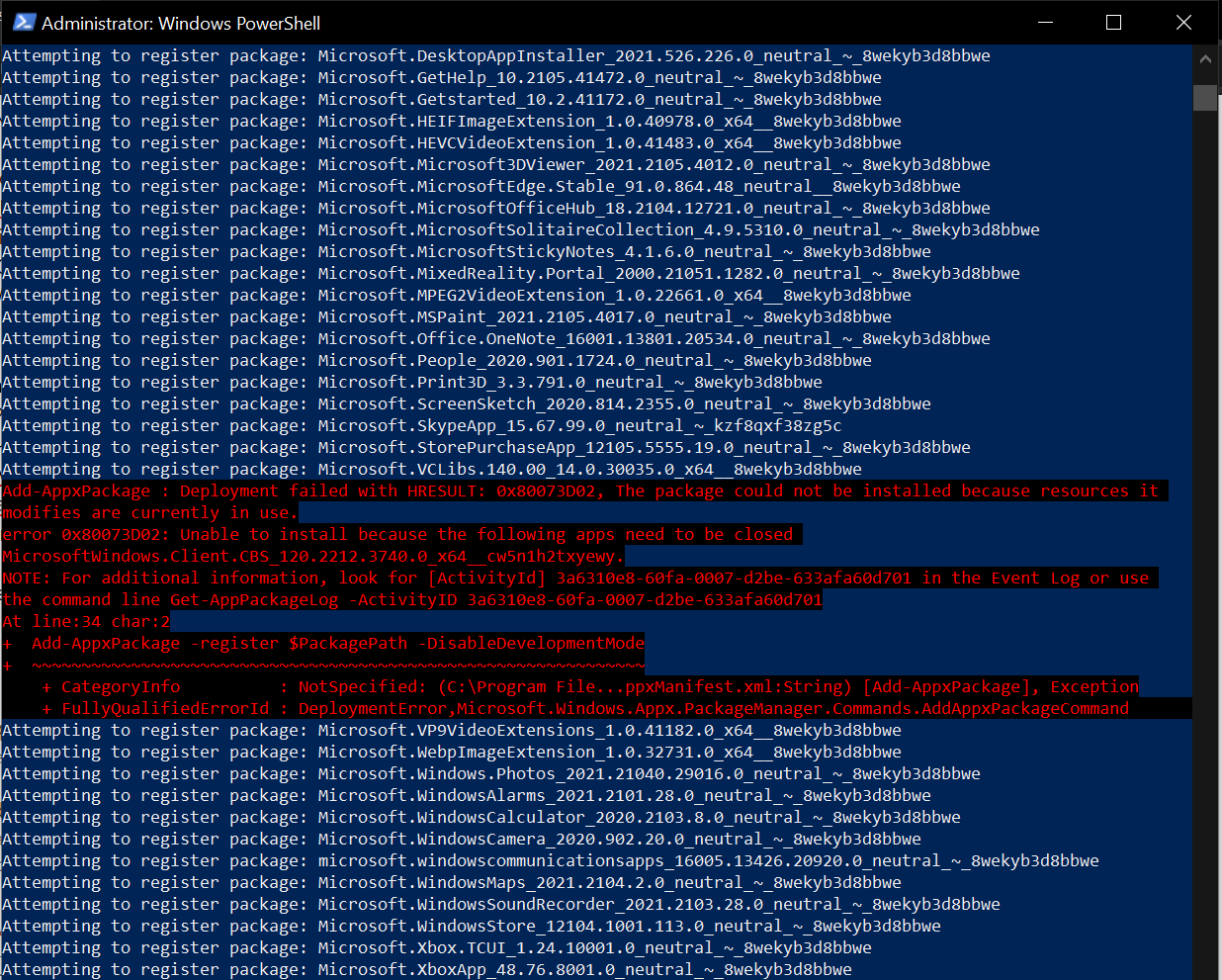
Task: Click the Microsoft.MicrosoftStickyNotes package line
Action: click(x=467, y=252)
